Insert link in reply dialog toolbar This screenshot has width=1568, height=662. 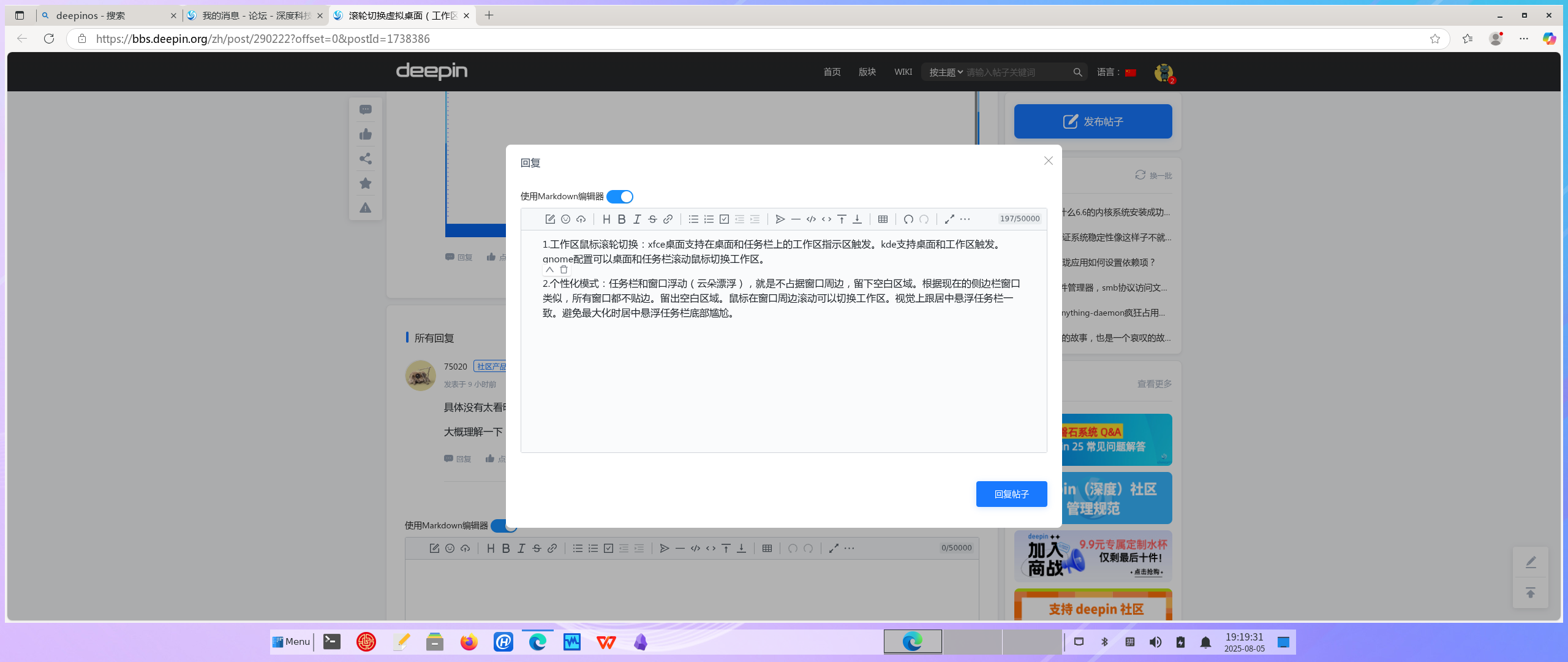pos(668,219)
